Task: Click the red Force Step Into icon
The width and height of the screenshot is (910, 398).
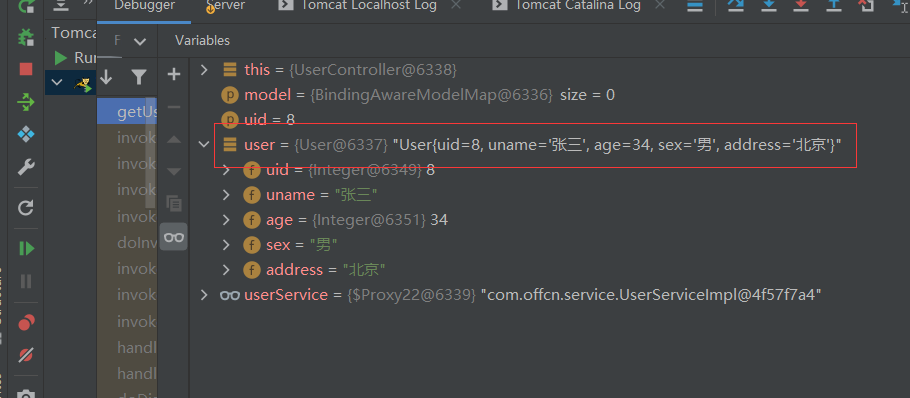Action: coord(801,6)
